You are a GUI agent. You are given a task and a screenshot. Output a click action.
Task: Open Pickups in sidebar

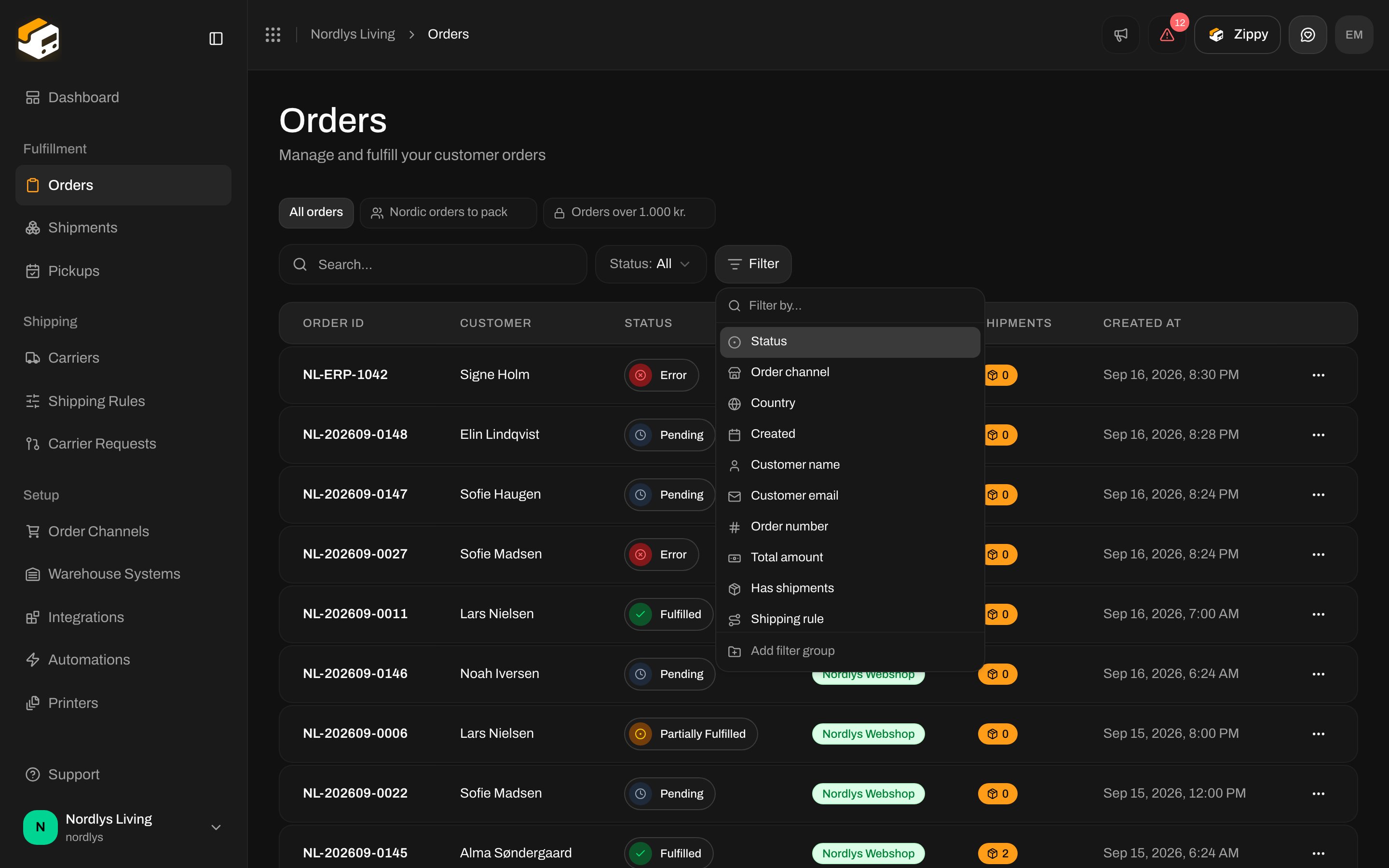point(123,271)
